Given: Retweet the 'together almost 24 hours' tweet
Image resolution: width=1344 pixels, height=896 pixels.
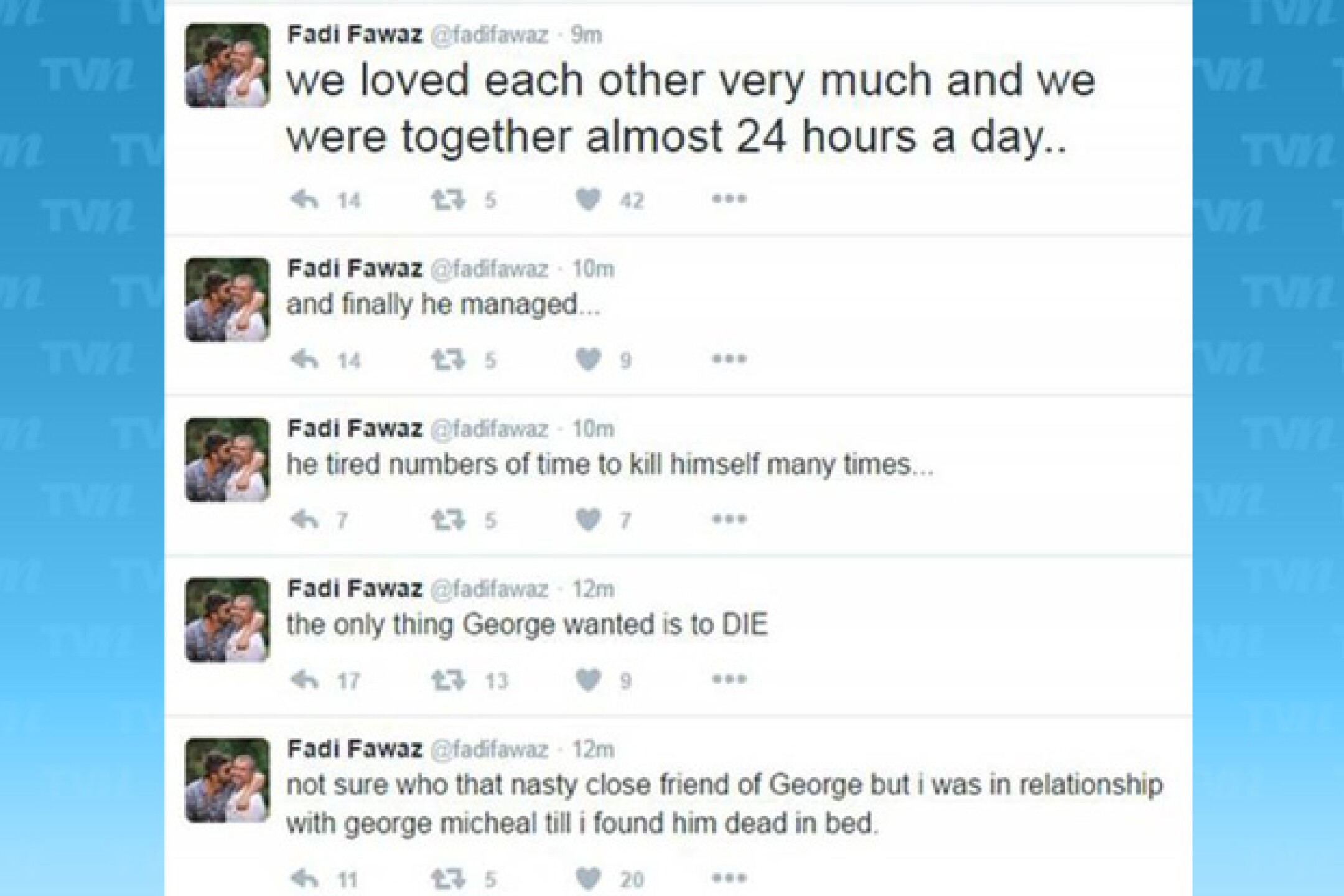Looking at the screenshot, I should [x=448, y=200].
